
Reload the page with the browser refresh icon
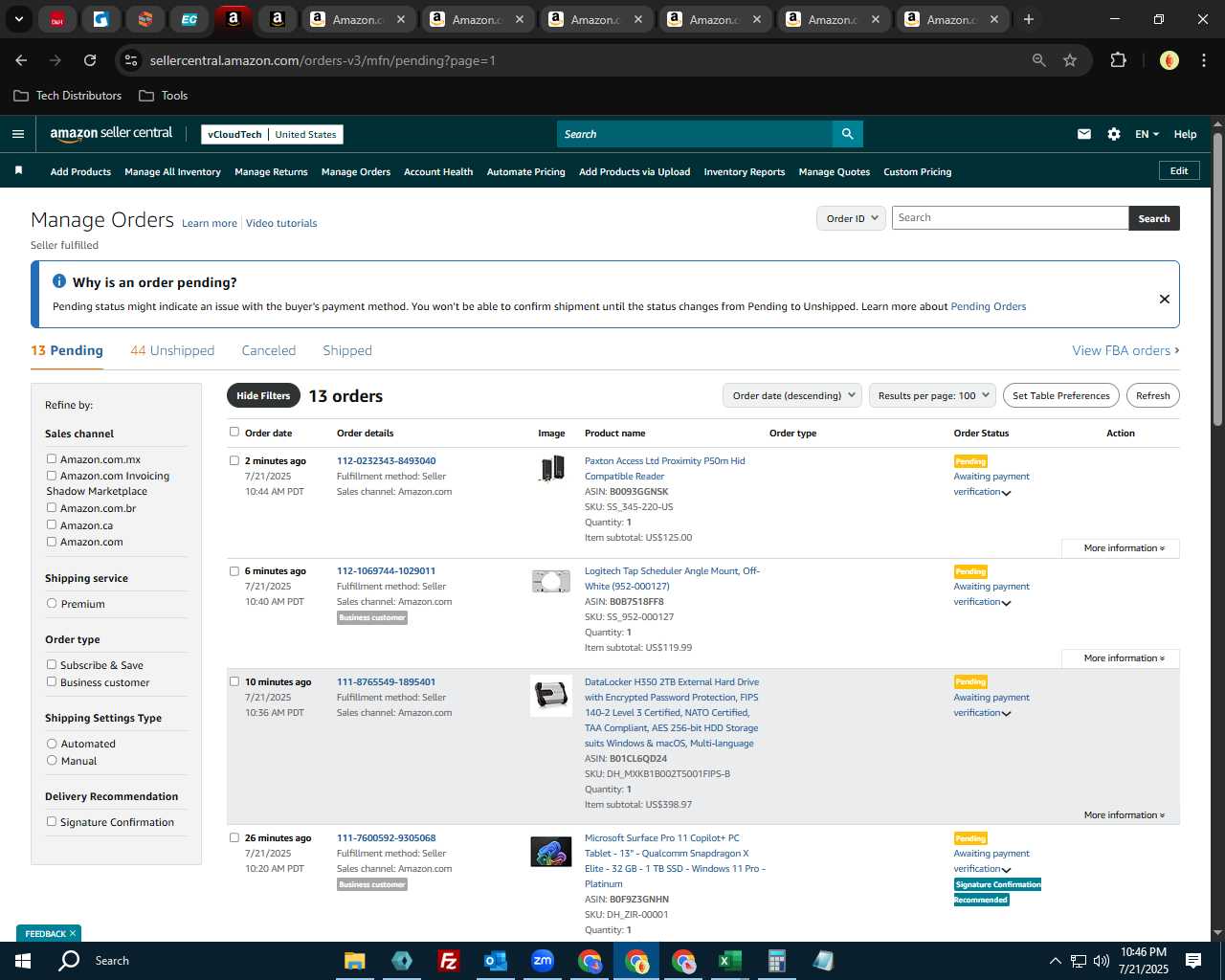(90, 60)
